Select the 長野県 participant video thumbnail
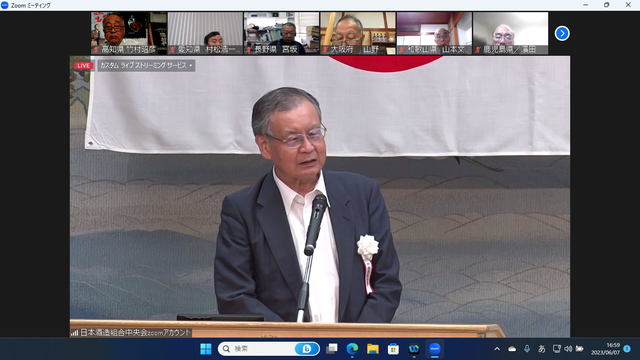The image size is (640, 360). (282, 33)
